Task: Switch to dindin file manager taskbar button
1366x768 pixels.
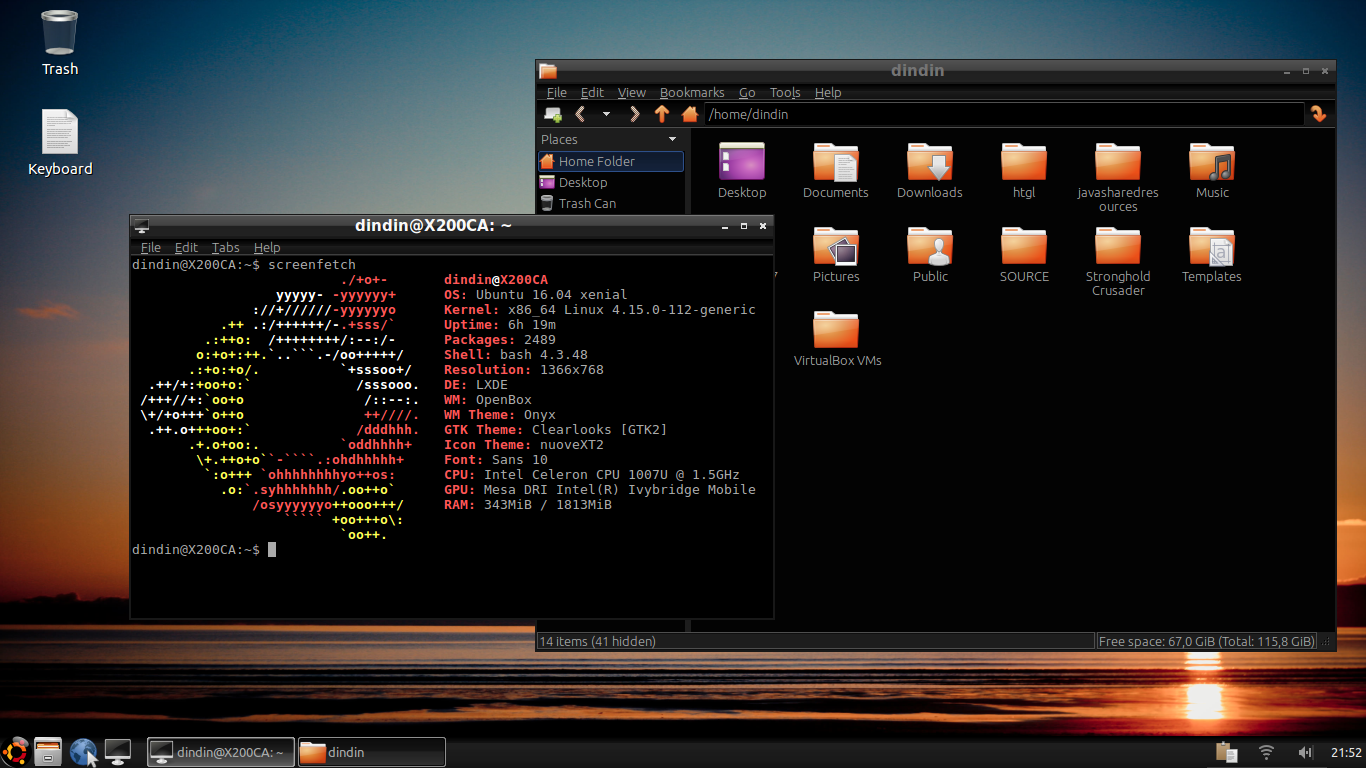Action: pos(371,752)
